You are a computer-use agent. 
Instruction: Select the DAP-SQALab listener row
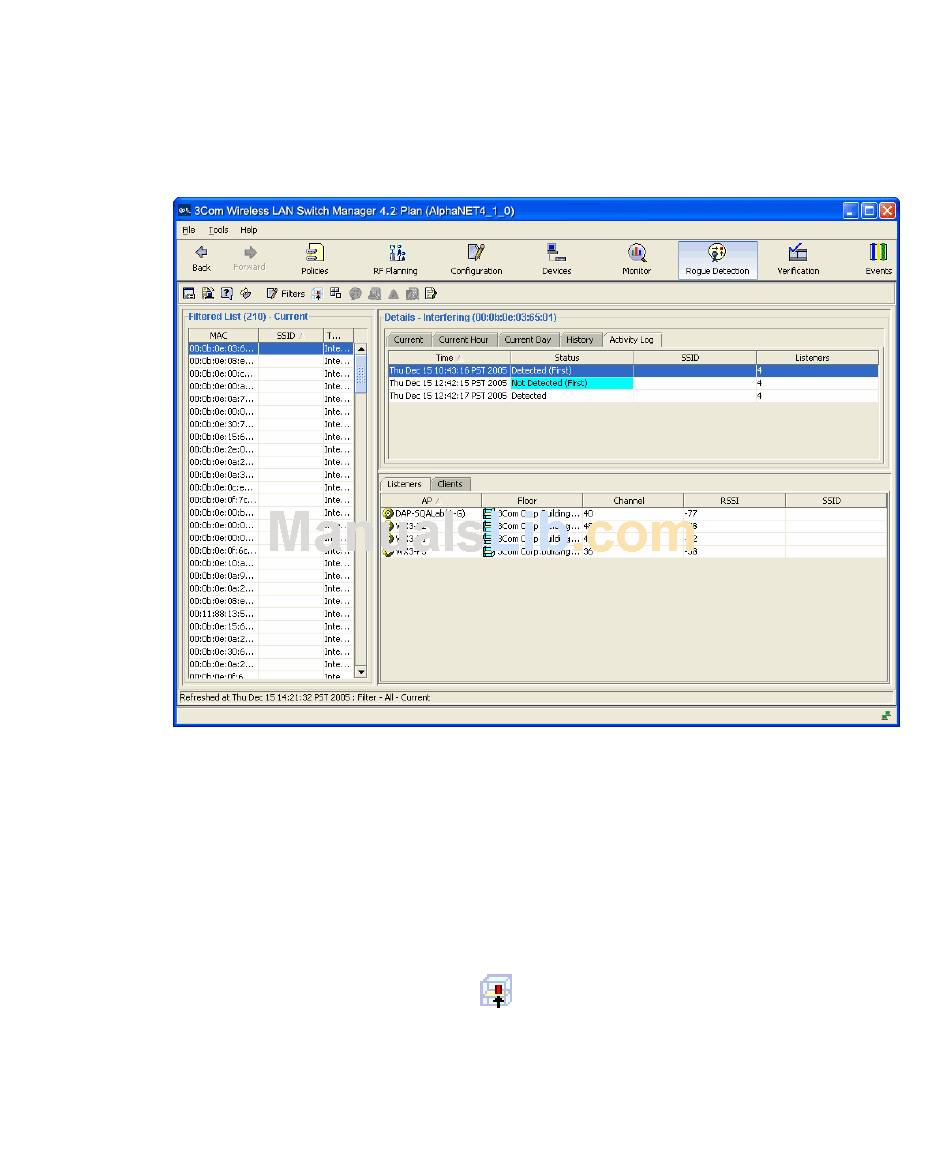[634, 513]
